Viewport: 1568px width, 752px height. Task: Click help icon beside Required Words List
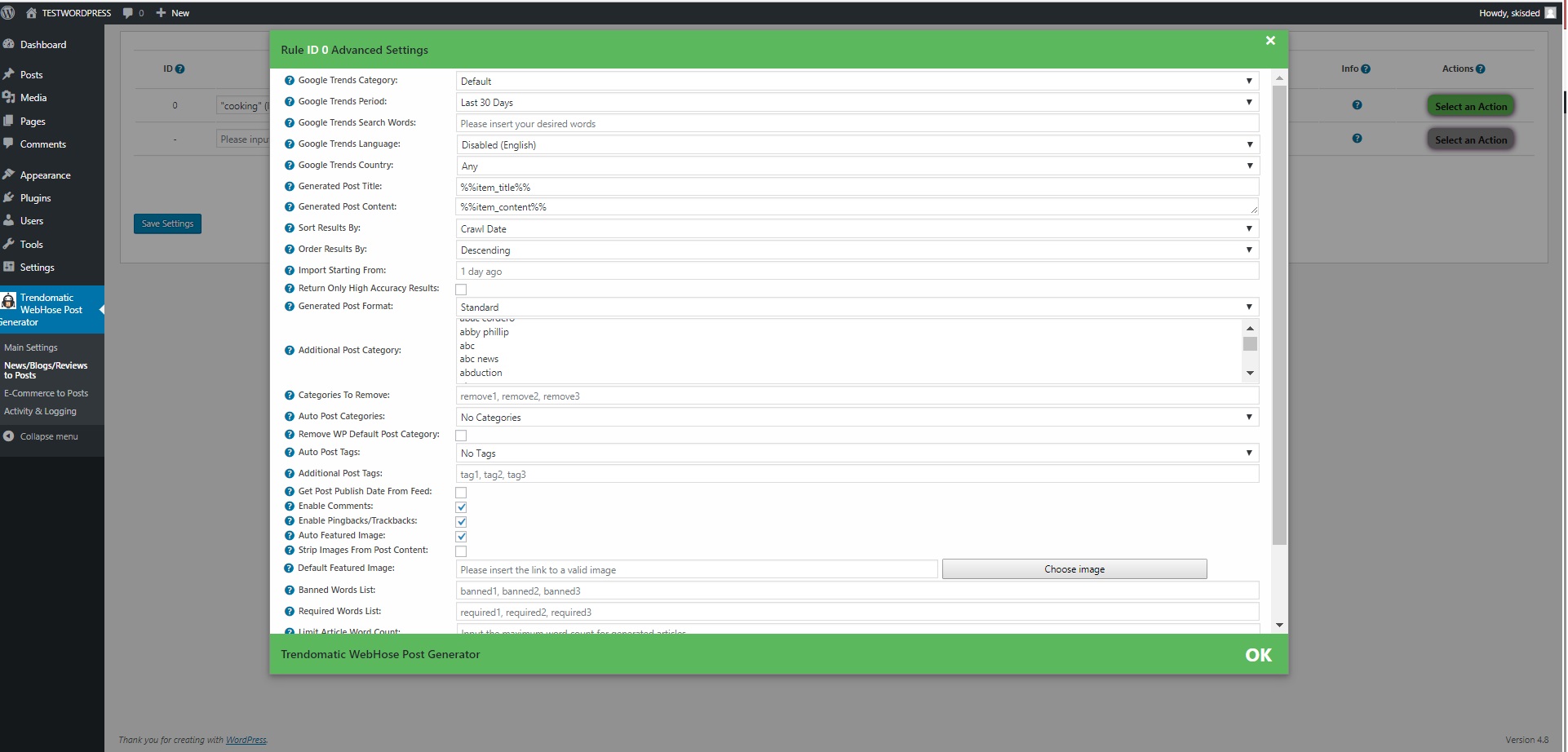coord(290,612)
